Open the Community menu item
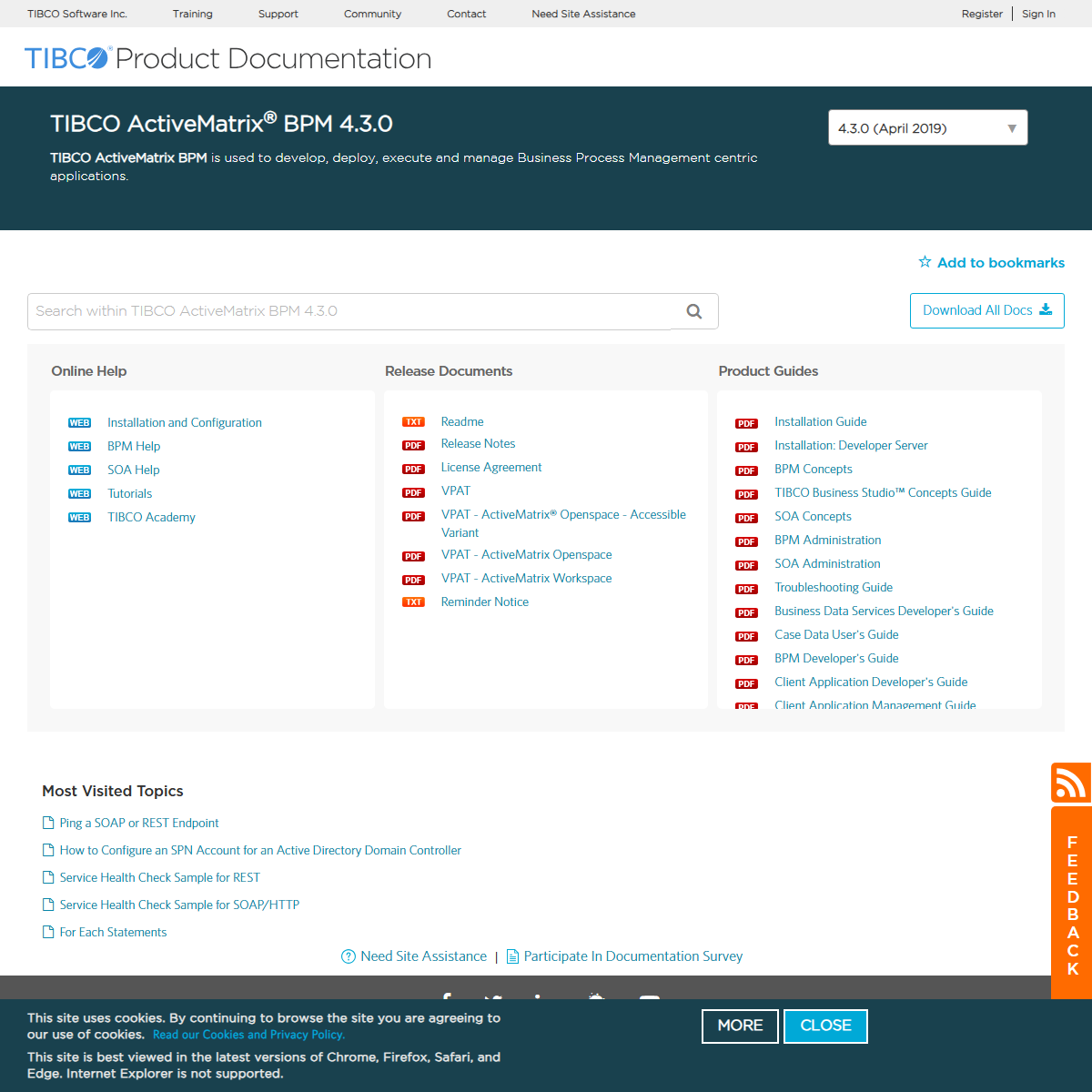 (x=372, y=14)
